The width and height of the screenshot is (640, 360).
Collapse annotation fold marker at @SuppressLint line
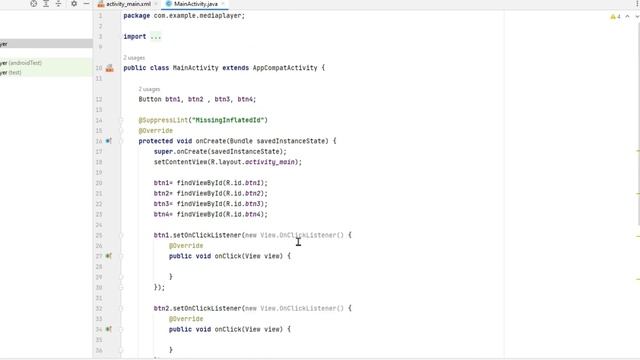click(121, 120)
